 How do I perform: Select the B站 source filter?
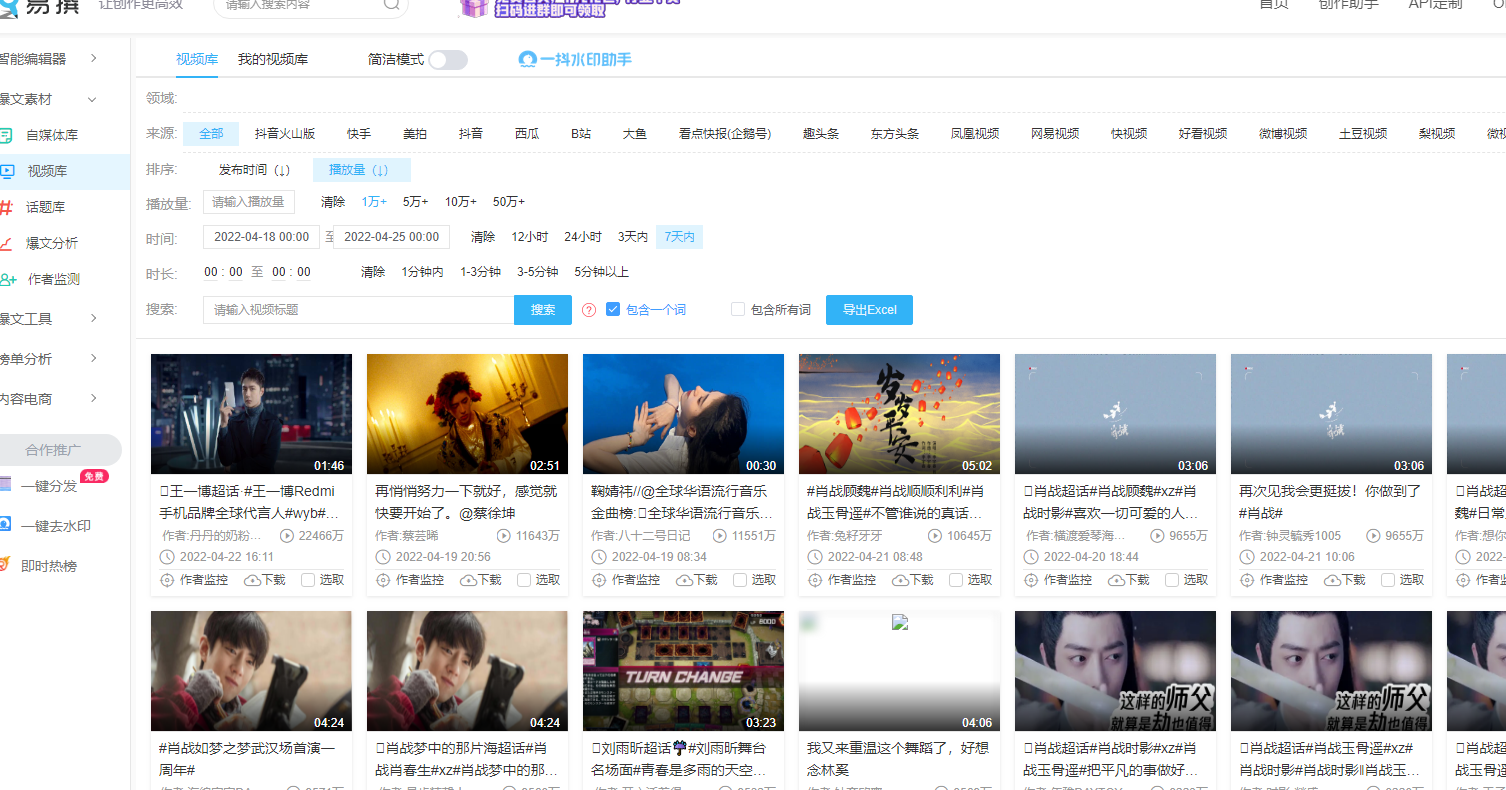581,133
